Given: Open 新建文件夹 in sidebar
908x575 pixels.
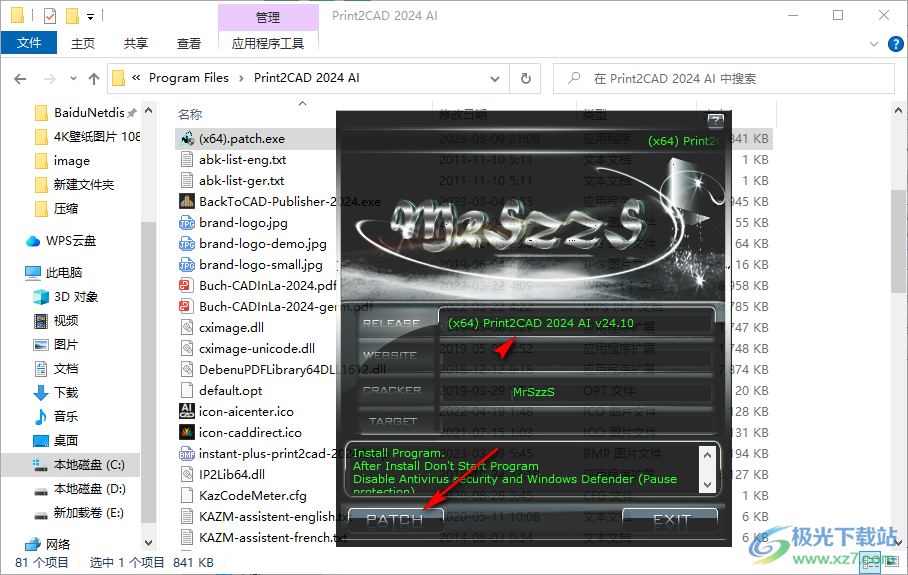Looking at the screenshot, I should pos(74,185).
